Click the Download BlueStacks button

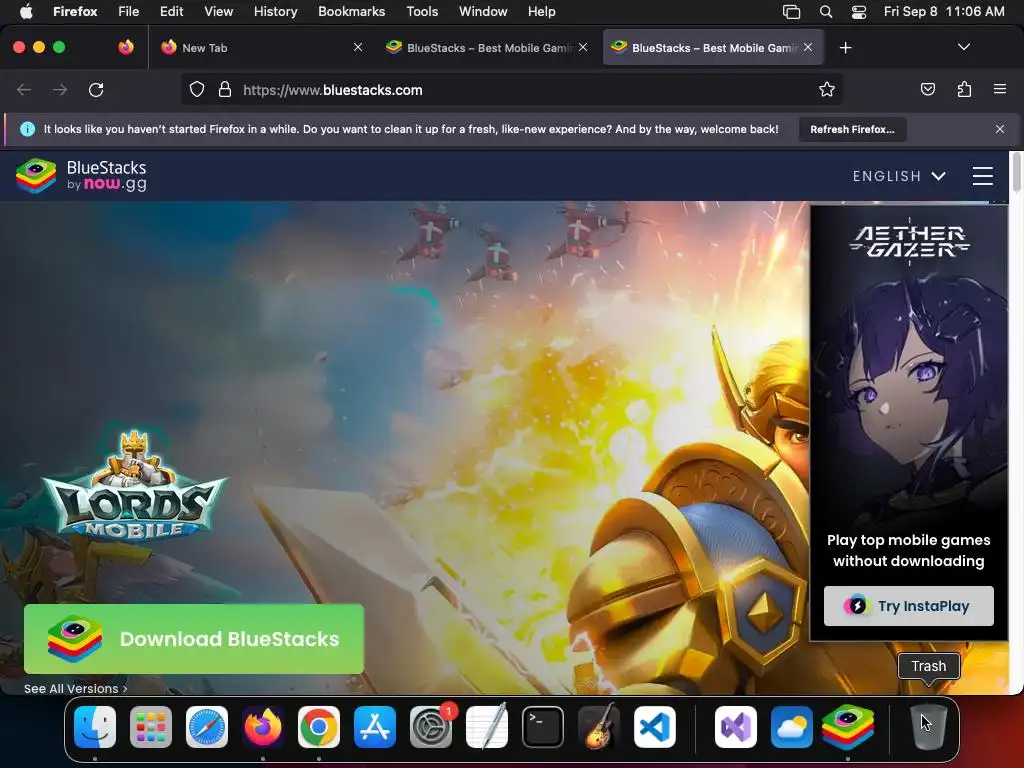pyautogui.click(x=194, y=639)
